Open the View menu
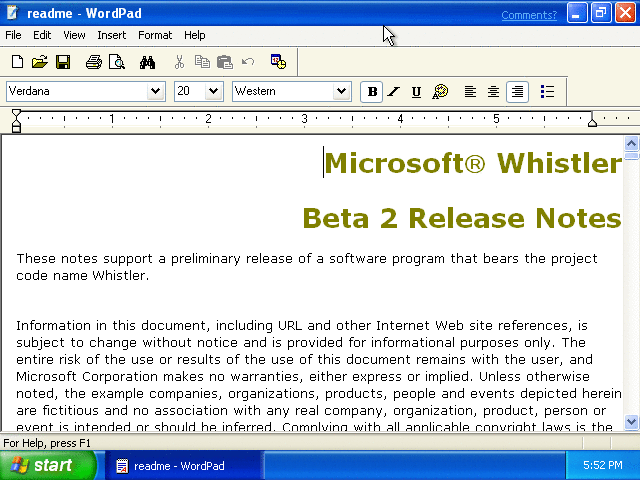This screenshot has height=480, width=640. pyautogui.click(x=74, y=36)
